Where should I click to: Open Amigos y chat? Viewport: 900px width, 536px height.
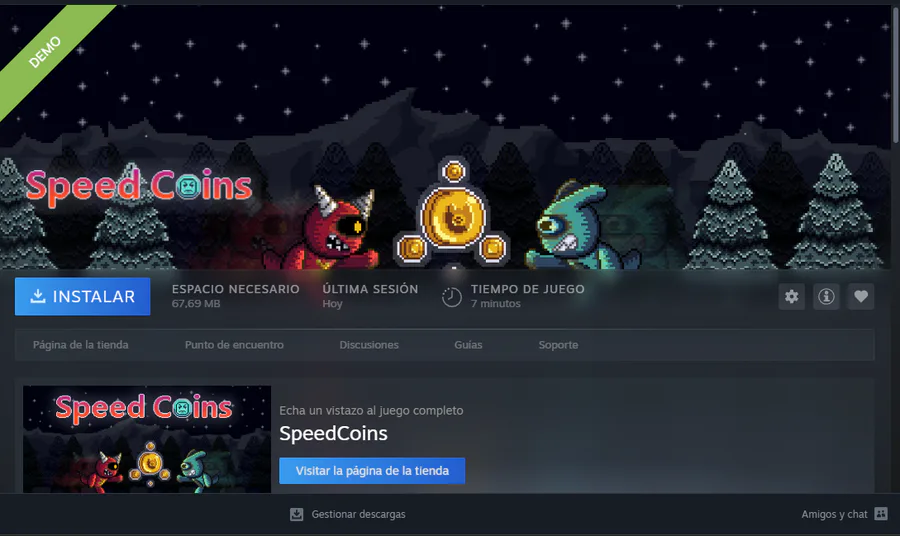tap(834, 514)
